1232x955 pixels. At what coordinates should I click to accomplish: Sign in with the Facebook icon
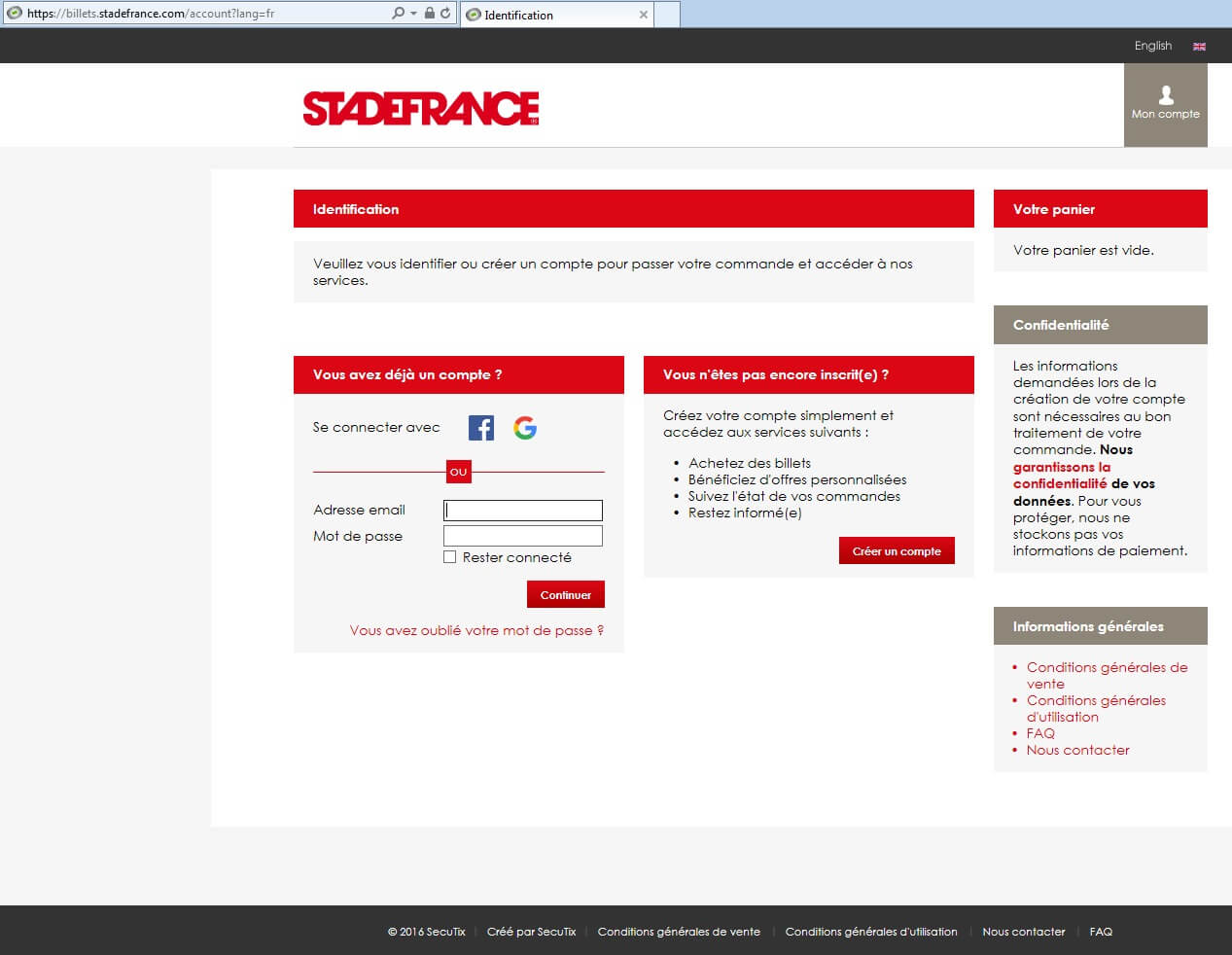tap(481, 428)
